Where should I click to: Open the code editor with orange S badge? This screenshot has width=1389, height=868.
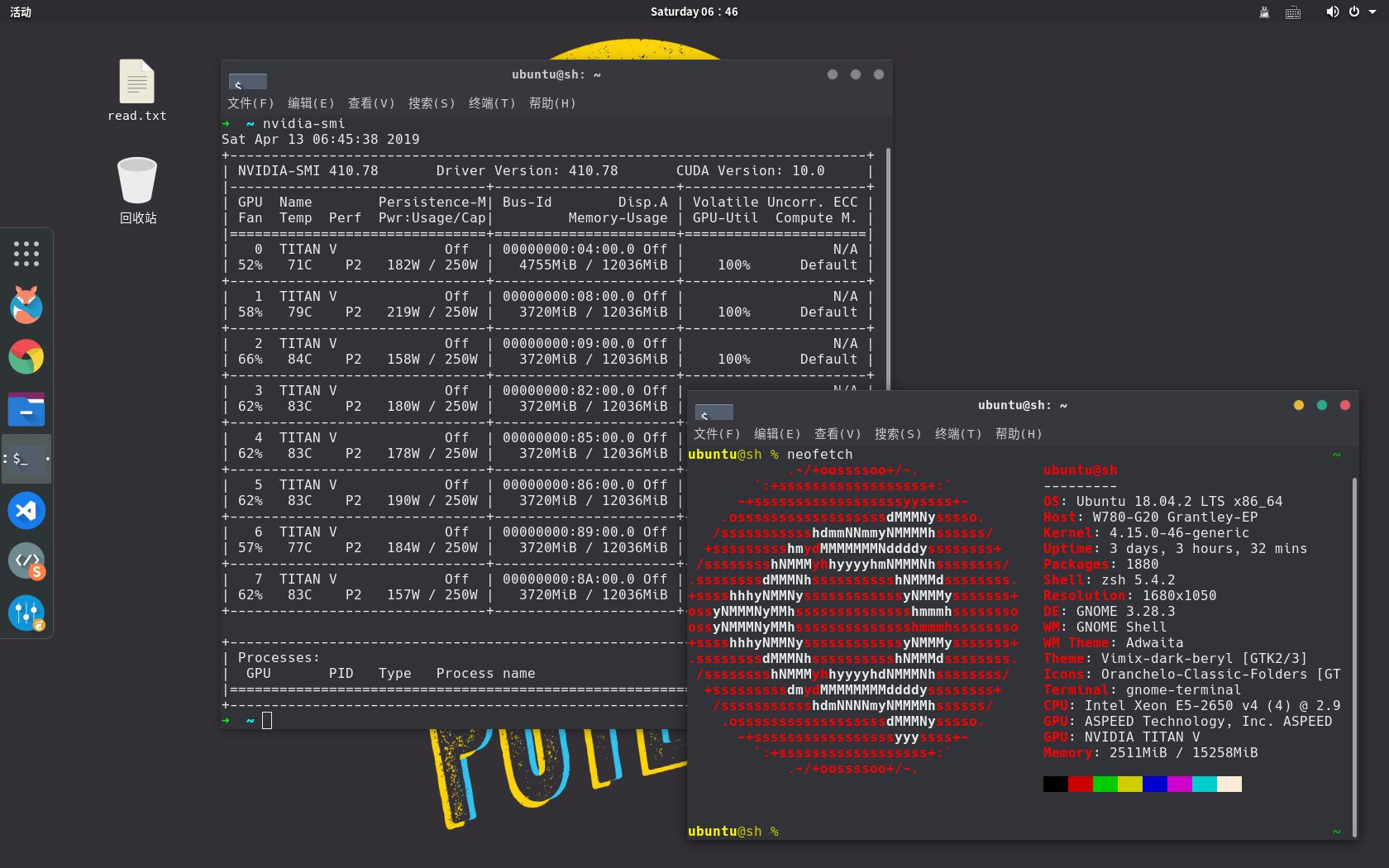pos(26,561)
